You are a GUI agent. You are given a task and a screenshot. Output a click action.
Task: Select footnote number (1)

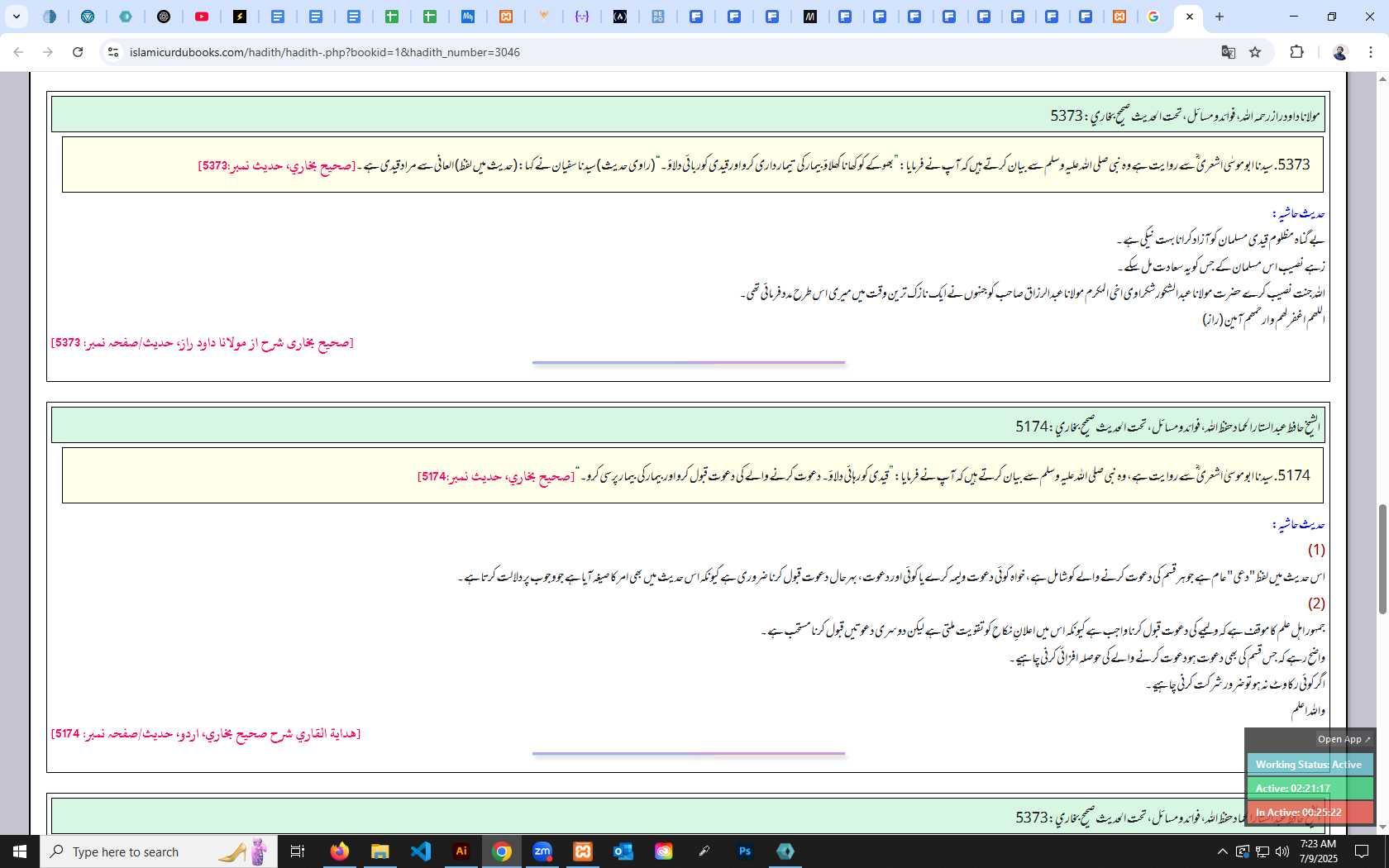tap(1316, 550)
